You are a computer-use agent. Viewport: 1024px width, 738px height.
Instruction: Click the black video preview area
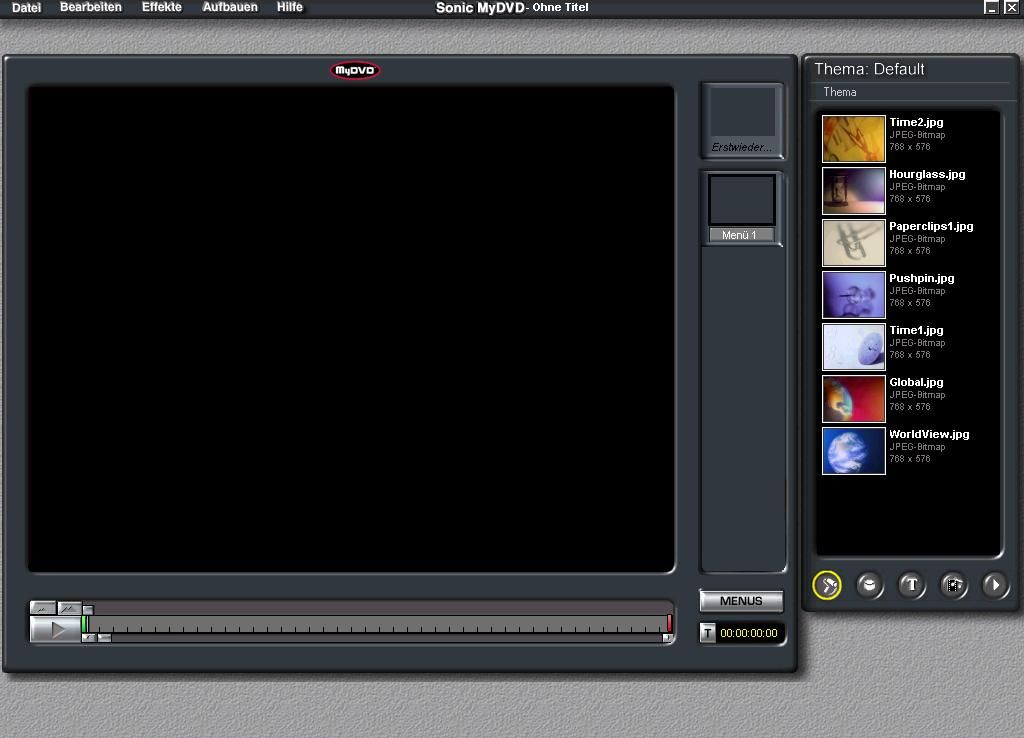(x=351, y=329)
